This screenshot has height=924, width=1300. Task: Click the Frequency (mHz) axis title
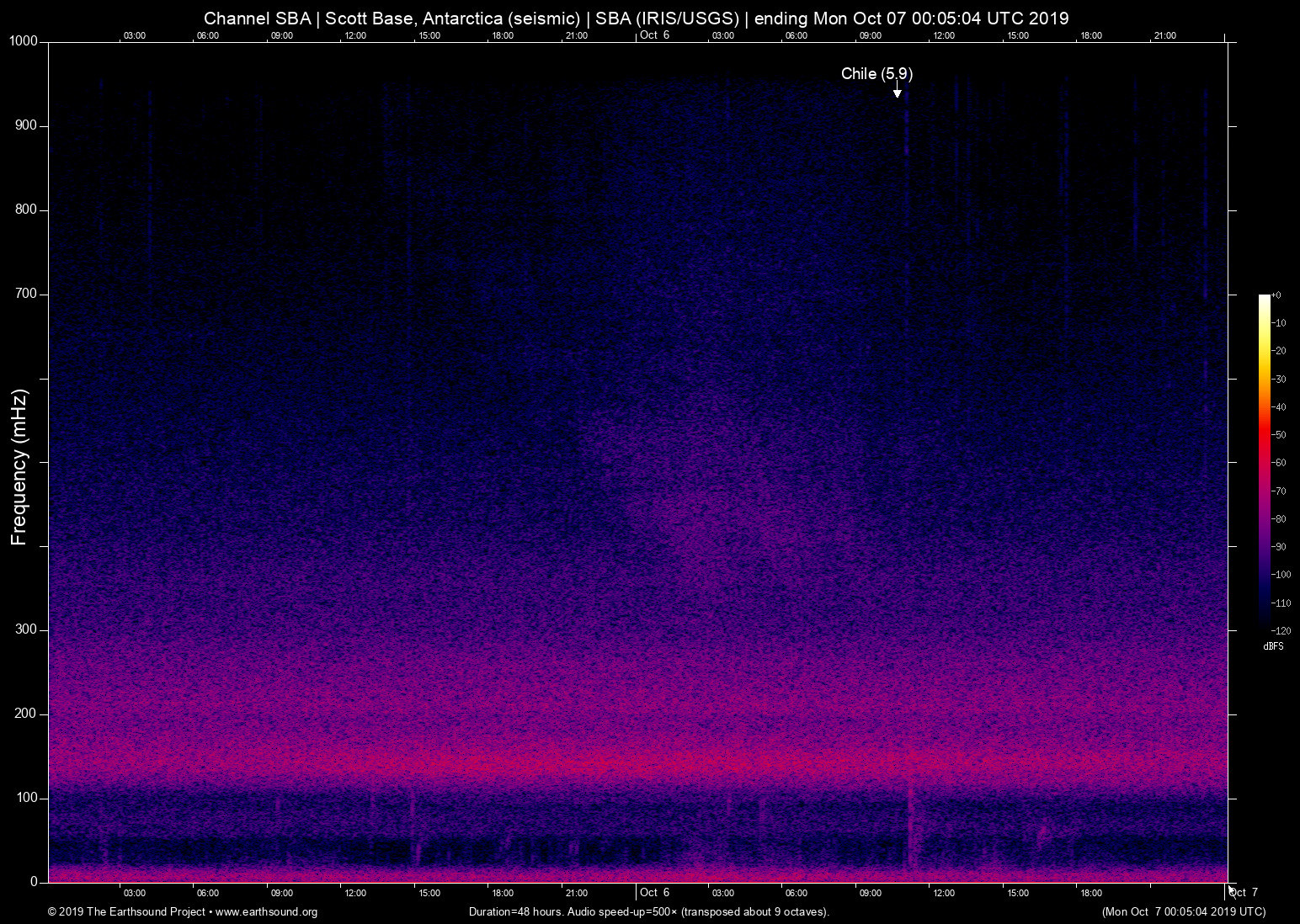19,467
